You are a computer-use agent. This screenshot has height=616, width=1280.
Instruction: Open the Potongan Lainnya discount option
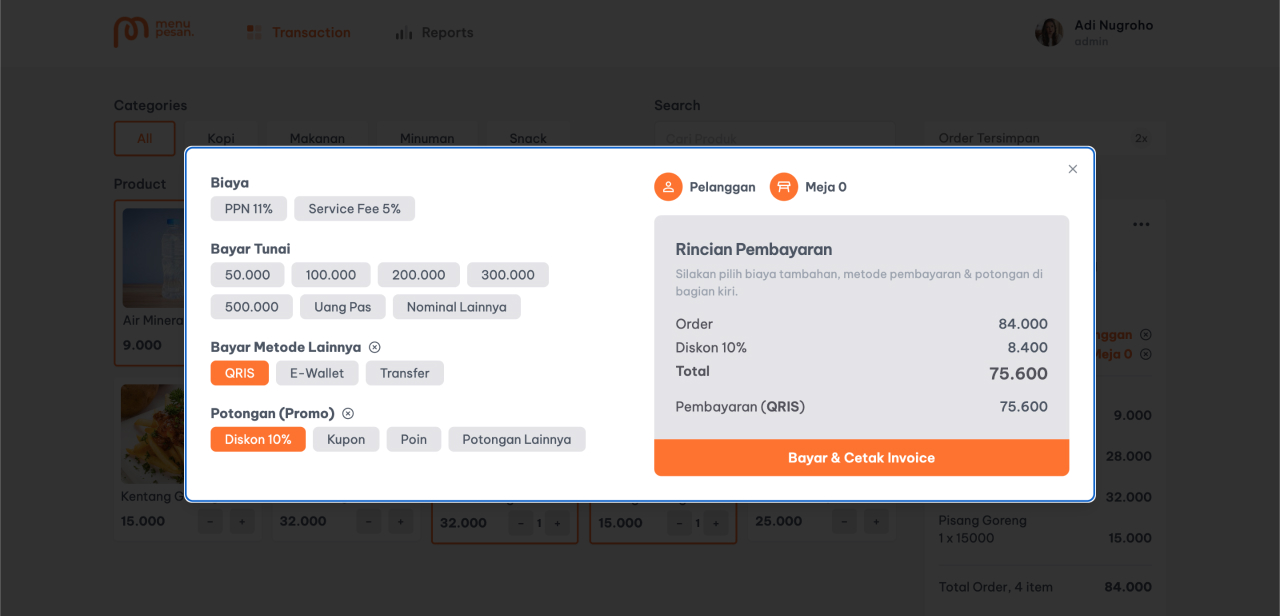516,439
